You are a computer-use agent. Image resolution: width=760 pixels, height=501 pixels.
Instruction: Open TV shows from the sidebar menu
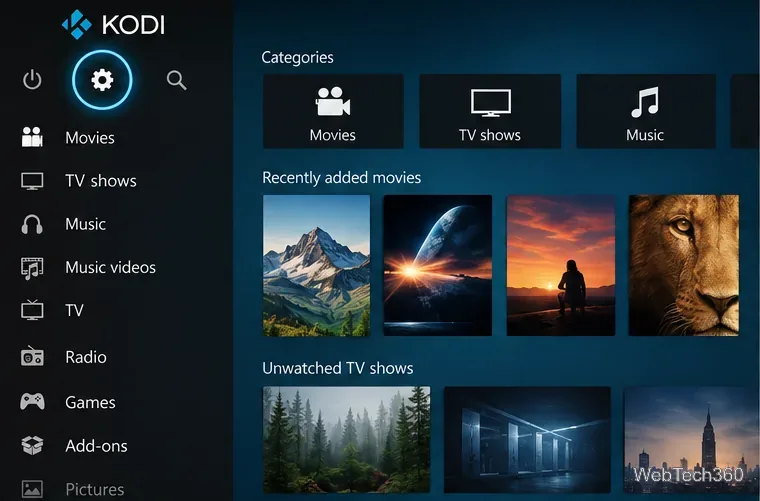tap(101, 181)
